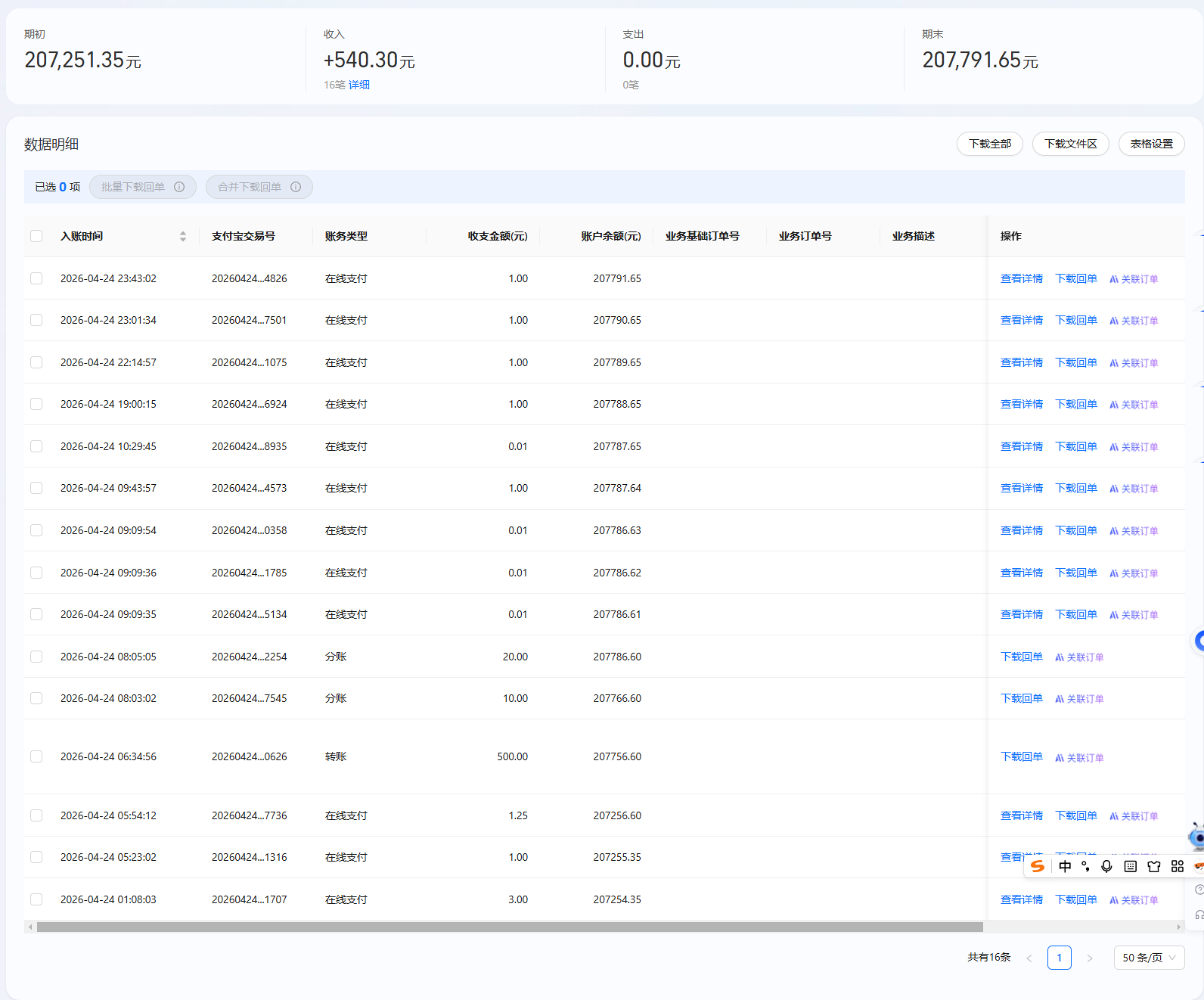This screenshot has height=1000, width=1204.
Task: Click info icon beside 批量下载回单
Action: [x=179, y=187]
